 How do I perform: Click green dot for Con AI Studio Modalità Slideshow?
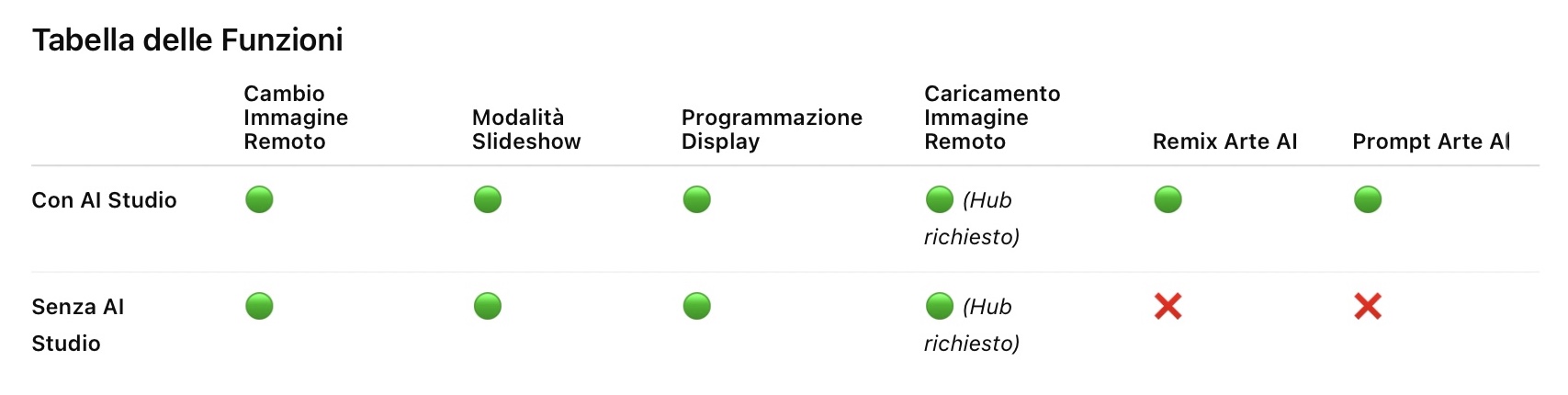click(488, 199)
